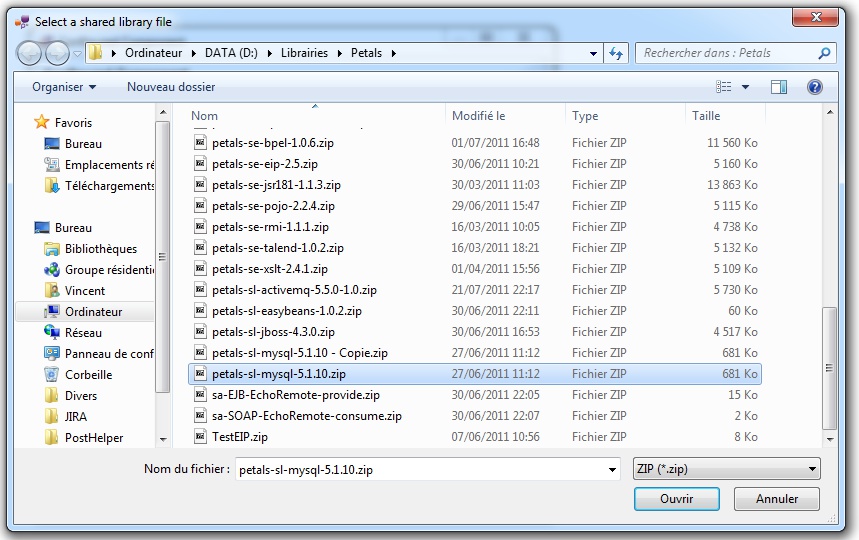Click the refresh icon beside address bar
The image size is (859, 540).
(x=616, y=53)
